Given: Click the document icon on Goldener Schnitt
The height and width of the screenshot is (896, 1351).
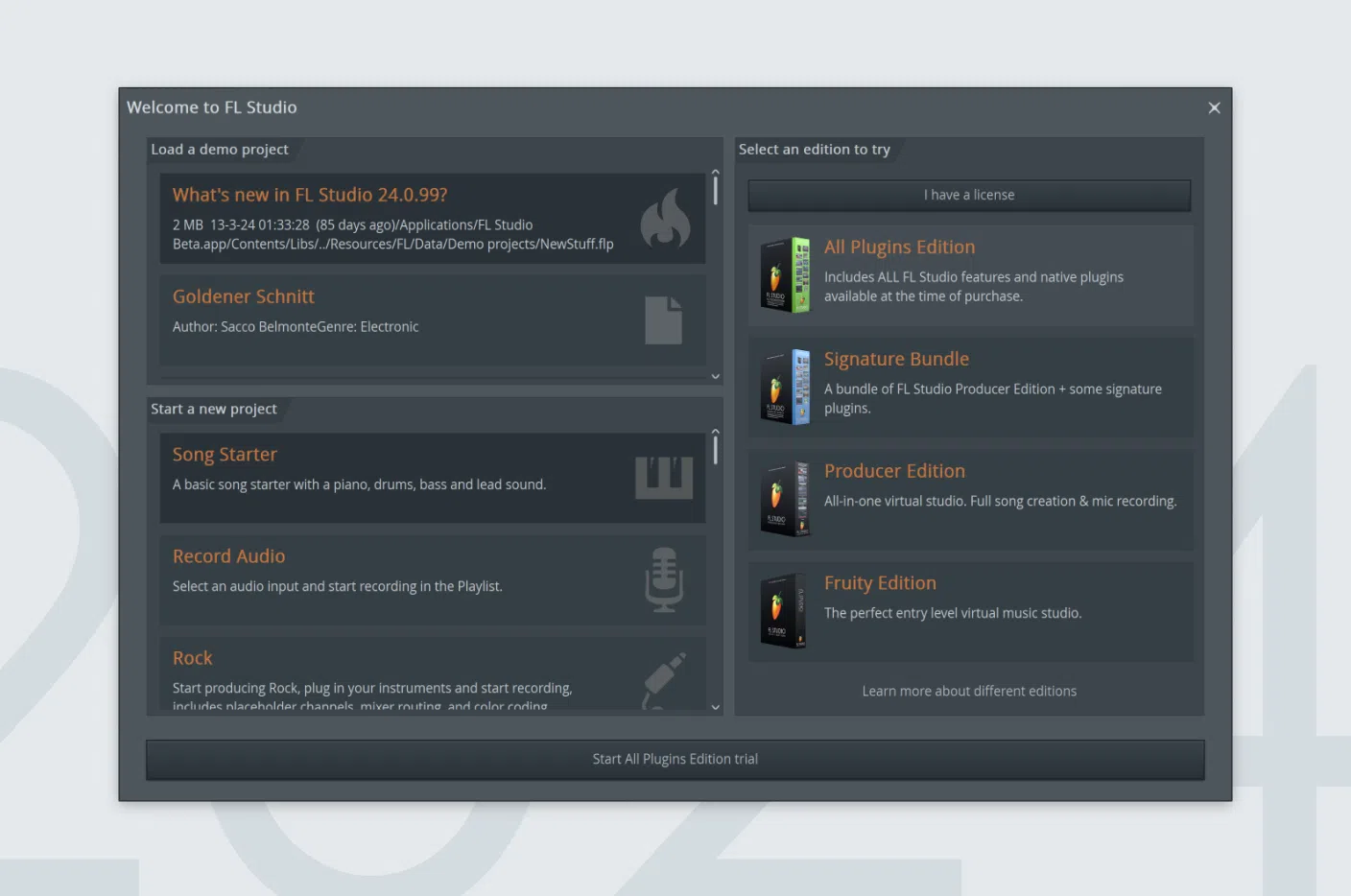Looking at the screenshot, I should coord(663,320).
